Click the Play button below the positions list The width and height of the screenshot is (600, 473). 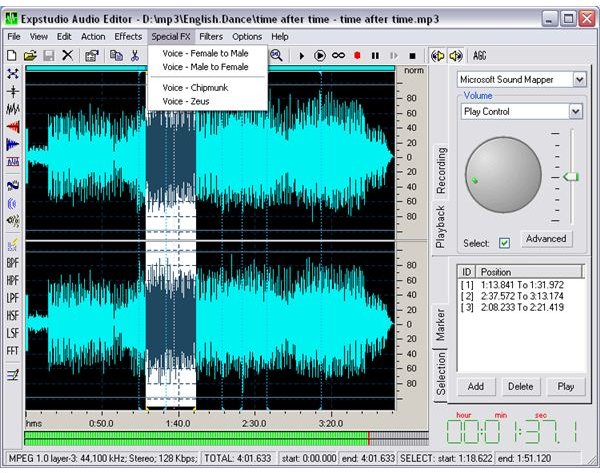coord(566,387)
